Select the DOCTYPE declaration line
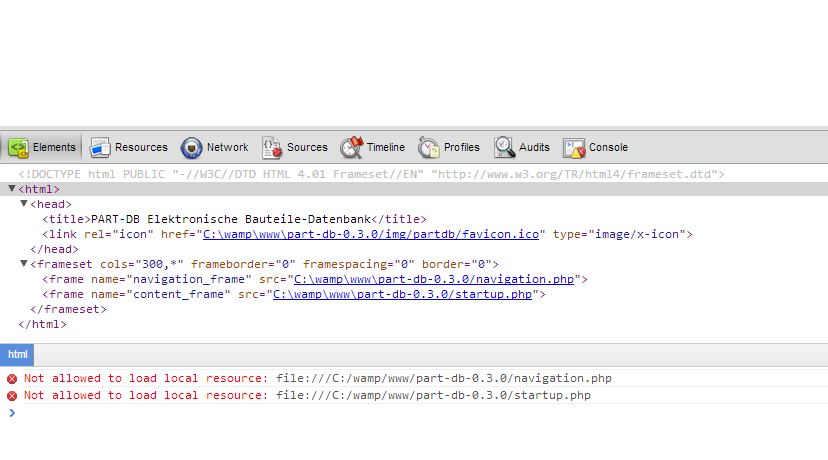The height and width of the screenshot is (460, 828). coord(371,174)
